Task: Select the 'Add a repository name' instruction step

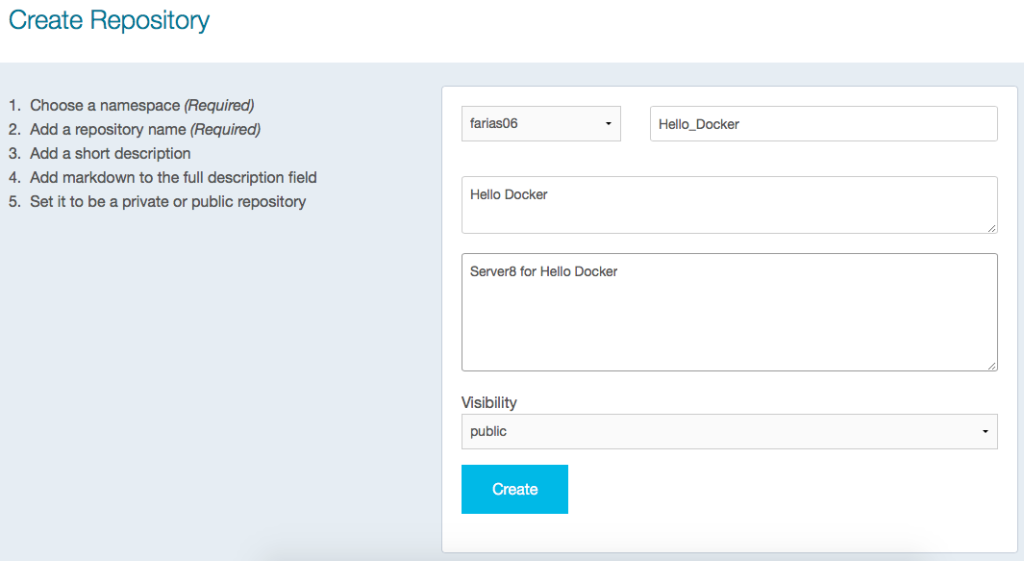Action: [108, 129]
